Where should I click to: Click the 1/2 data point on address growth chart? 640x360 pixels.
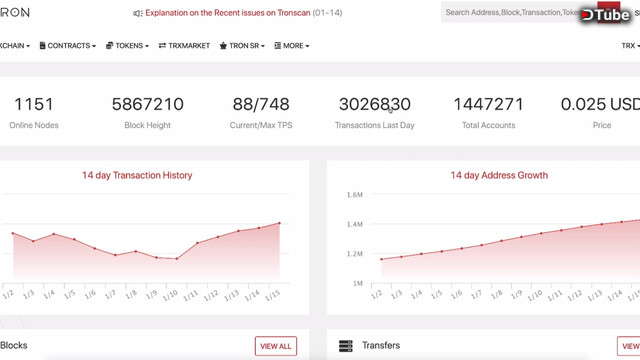point(382,259)
